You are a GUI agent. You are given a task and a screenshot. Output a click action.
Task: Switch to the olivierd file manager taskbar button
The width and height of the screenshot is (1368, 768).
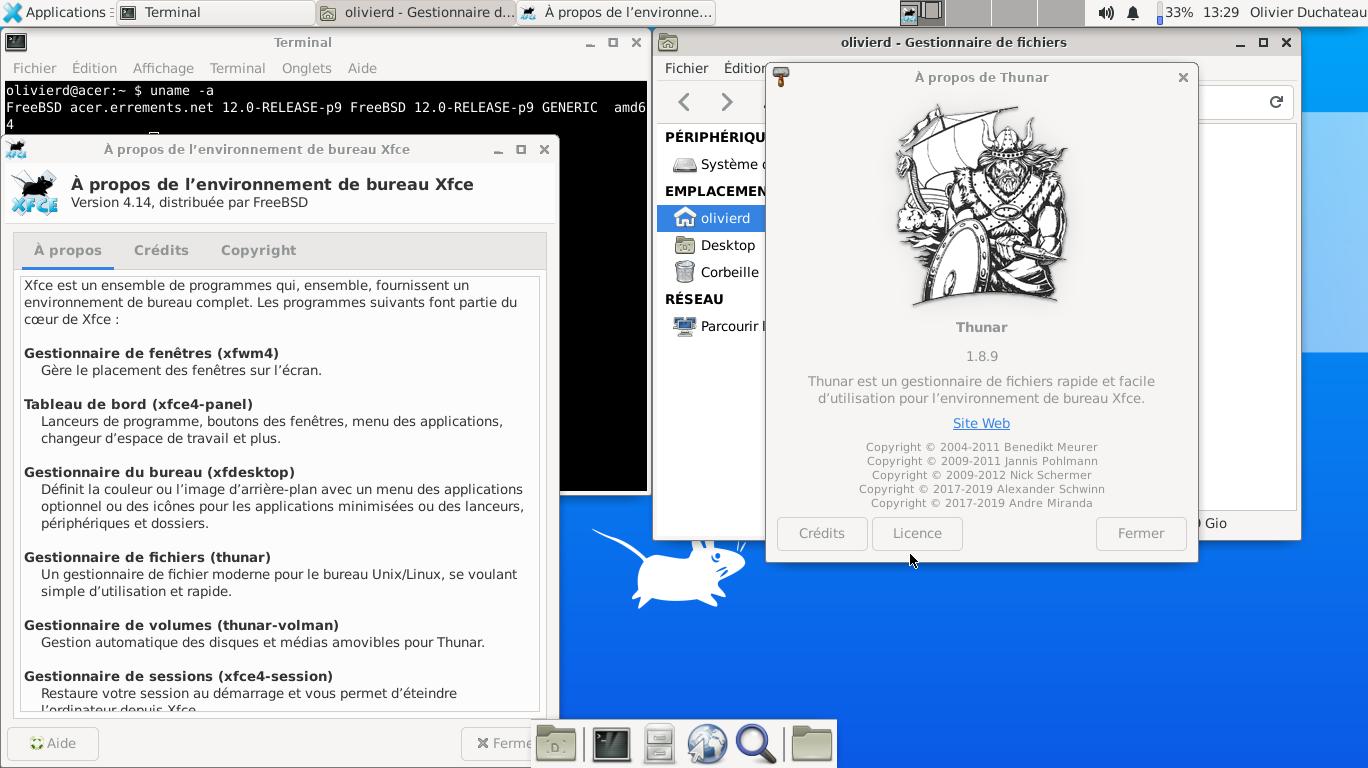pyautogui.click(x=416, y=12)
